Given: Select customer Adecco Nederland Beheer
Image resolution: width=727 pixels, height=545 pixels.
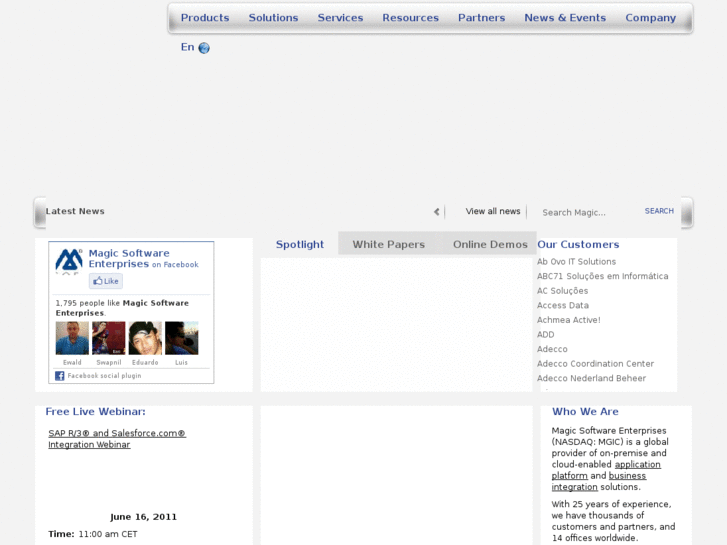Looking at the screenshot, I should 591,378.
